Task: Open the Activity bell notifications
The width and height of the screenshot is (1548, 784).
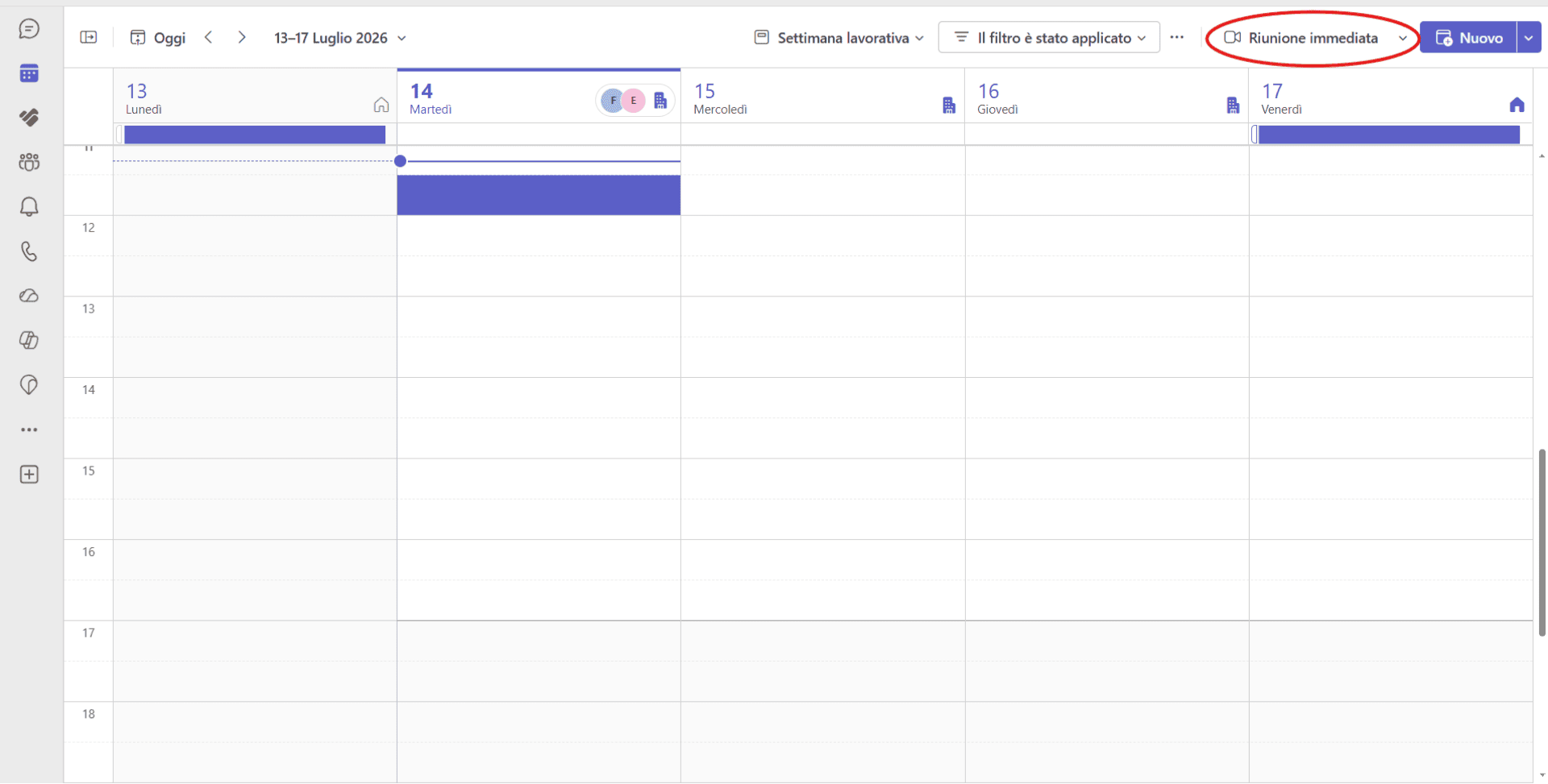Action: [29, 207]
